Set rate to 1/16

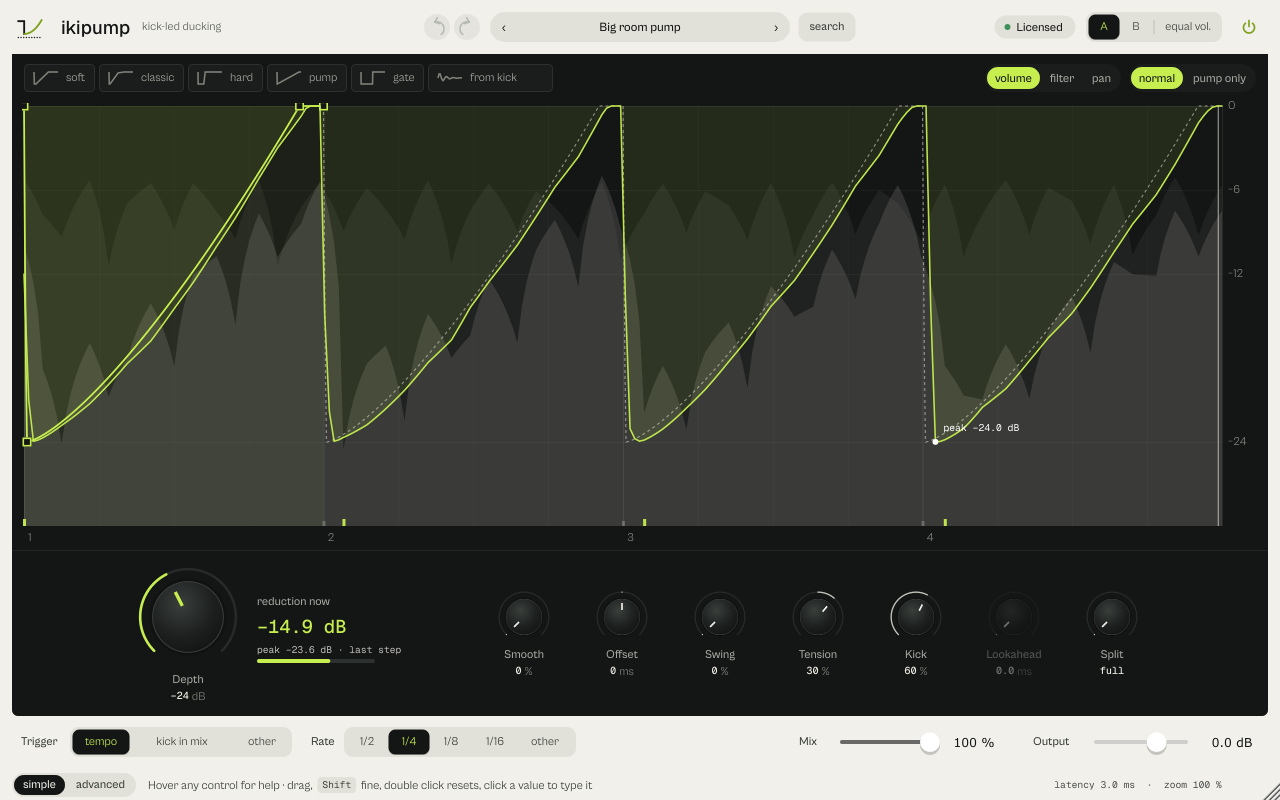coord(495,742)
